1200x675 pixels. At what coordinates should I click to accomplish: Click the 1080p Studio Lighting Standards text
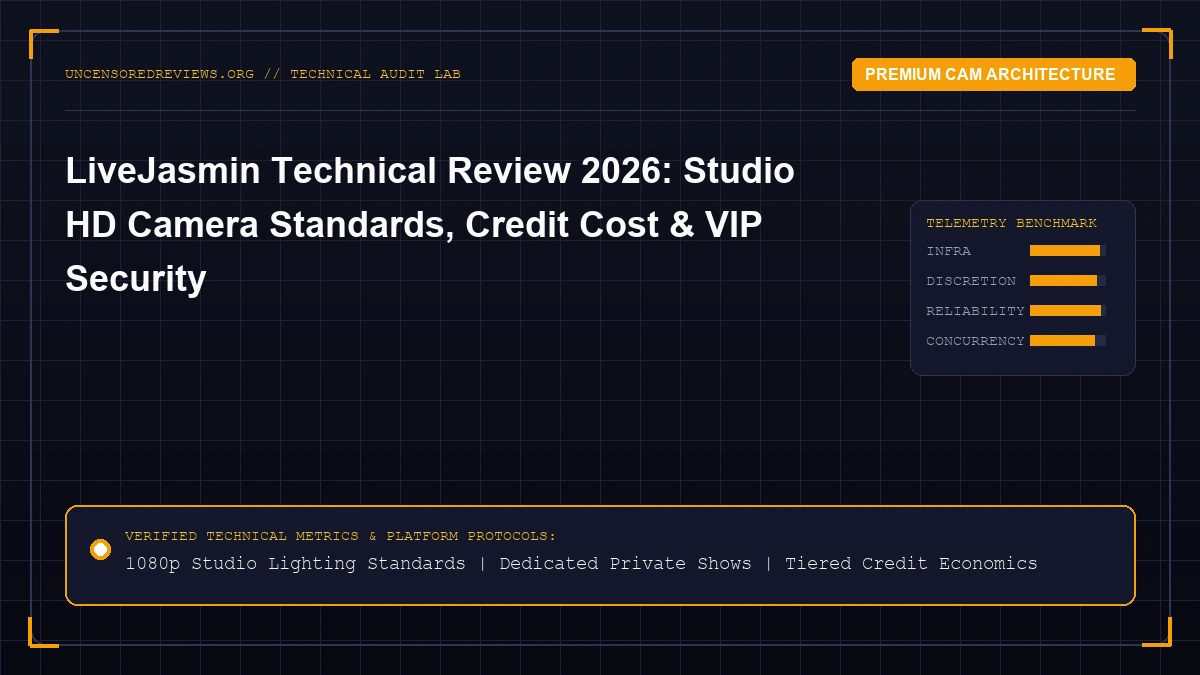[x=295, y=563]
